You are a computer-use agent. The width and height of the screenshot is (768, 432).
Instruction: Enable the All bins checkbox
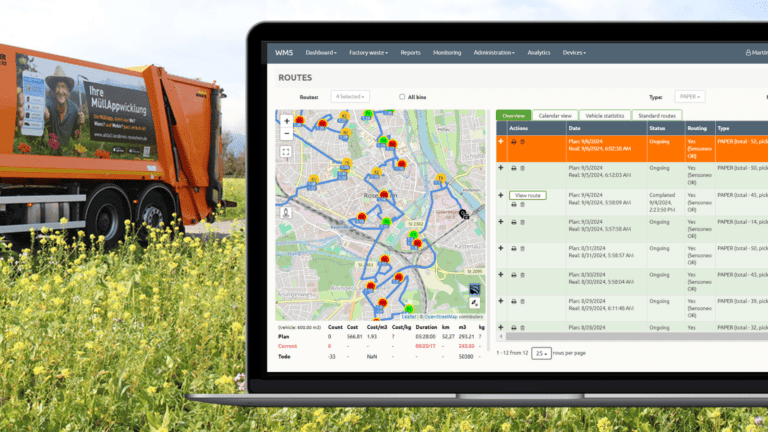[x=402, y=97]
